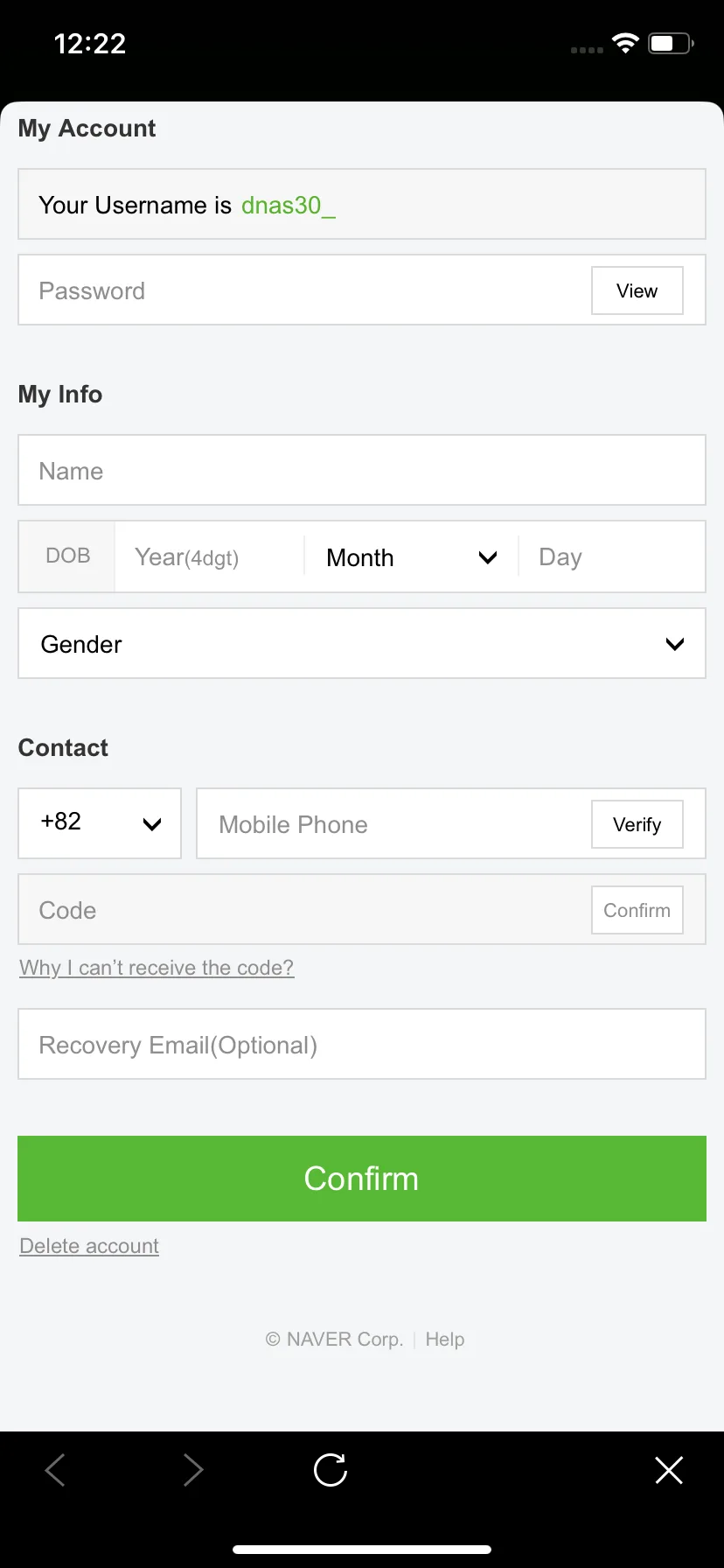The height and width of the screenshot is (1568, 724).
Task: Focus the Mobile Phone input field
Action: [393, 824]
